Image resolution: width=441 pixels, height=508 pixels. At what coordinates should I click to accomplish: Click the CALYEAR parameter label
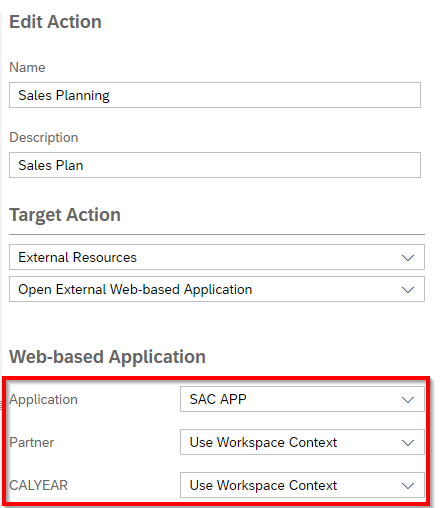(x=38, y=485)
